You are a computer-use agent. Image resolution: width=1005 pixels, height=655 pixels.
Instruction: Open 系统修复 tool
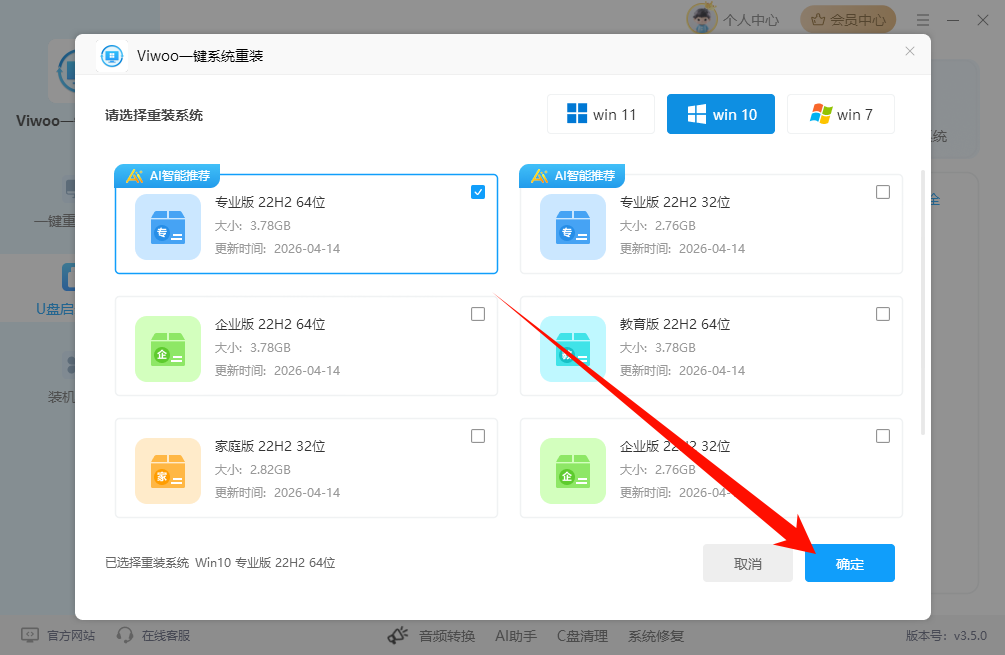pyautogui.click(x=656, y=636)
